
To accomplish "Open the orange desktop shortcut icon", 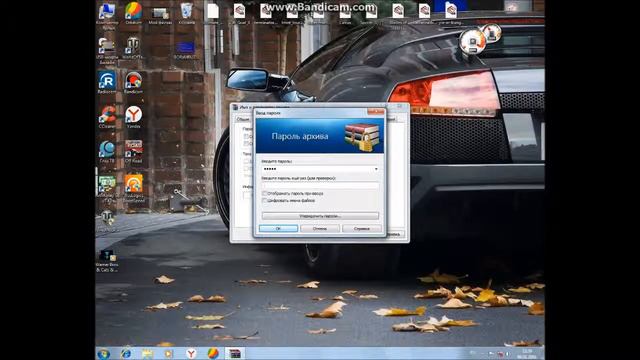I will pyautogui.click(x=133, y=187).
